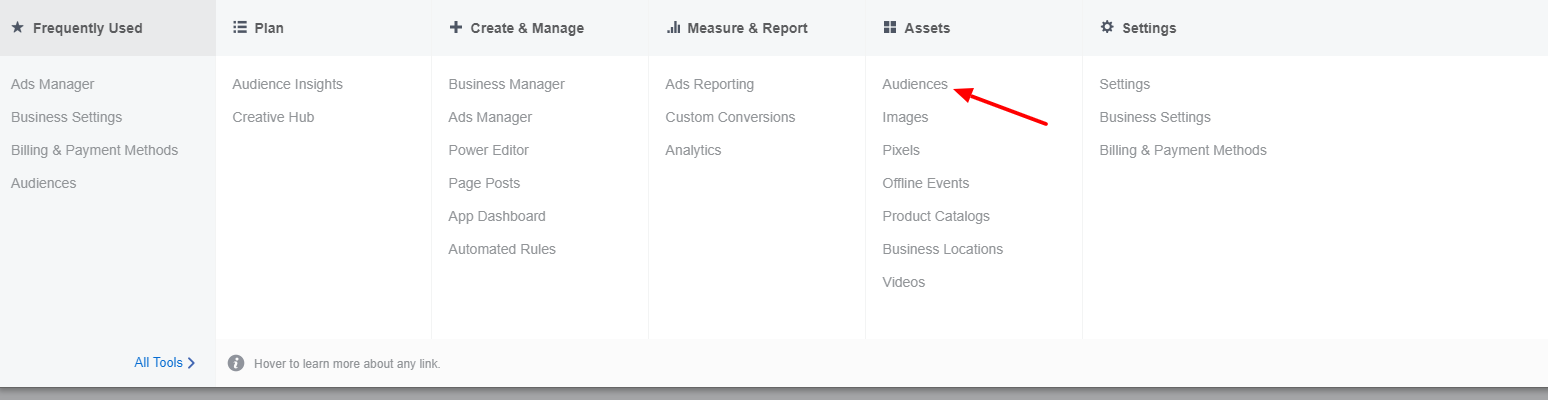This screenshot has width=1548, height=400.
Task: Open App Dashboard
Action: 498,217
